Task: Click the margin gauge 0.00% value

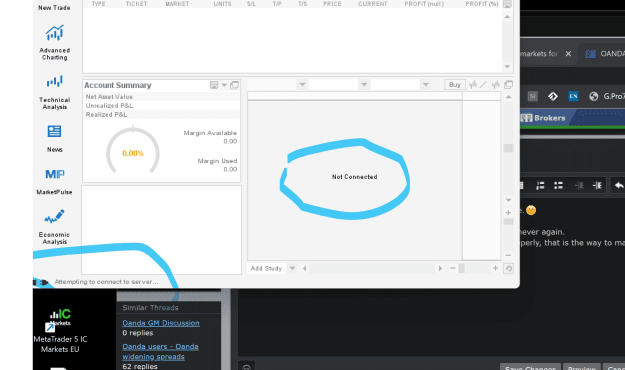Action: [x=133, y=154]
